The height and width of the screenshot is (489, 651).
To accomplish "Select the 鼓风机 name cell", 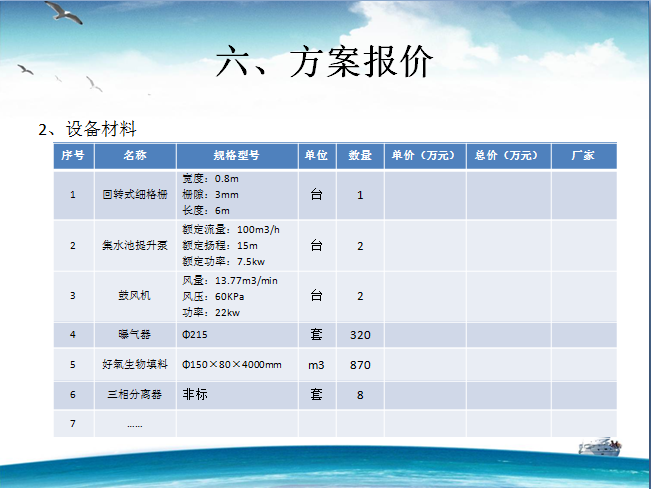I will [135, 296].
